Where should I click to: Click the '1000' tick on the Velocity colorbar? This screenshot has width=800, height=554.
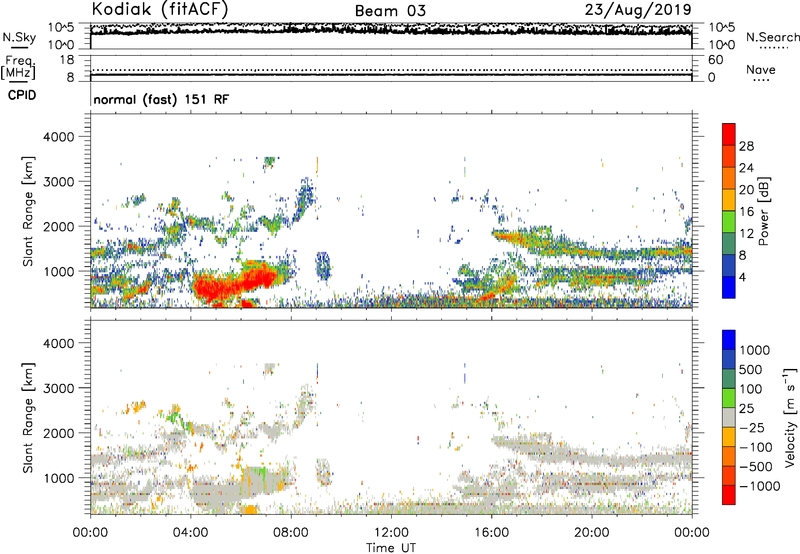click(x=755, y=350)
